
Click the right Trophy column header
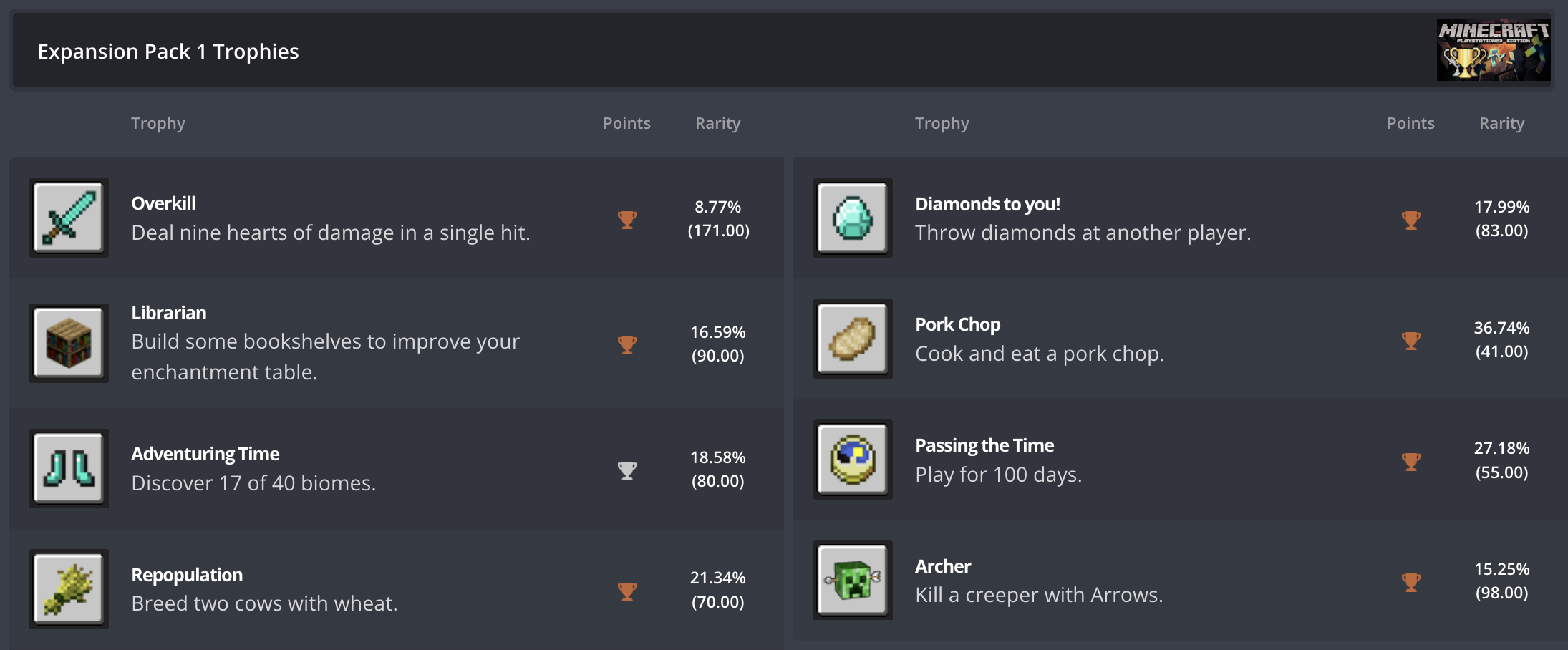tap(942, 123)
